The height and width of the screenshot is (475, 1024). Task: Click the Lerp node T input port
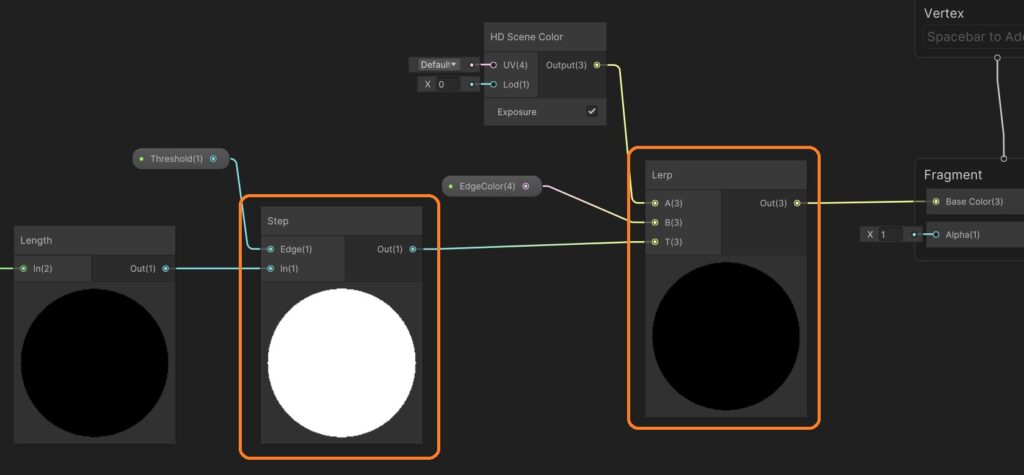(655, 241)
